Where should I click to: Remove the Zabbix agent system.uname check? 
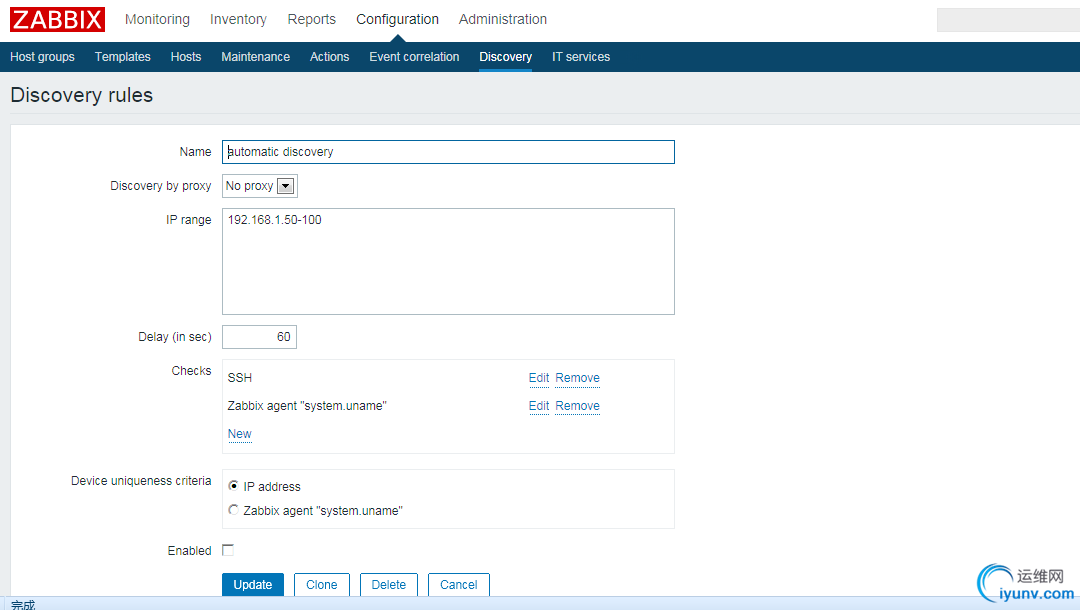(x=577, y=406)
